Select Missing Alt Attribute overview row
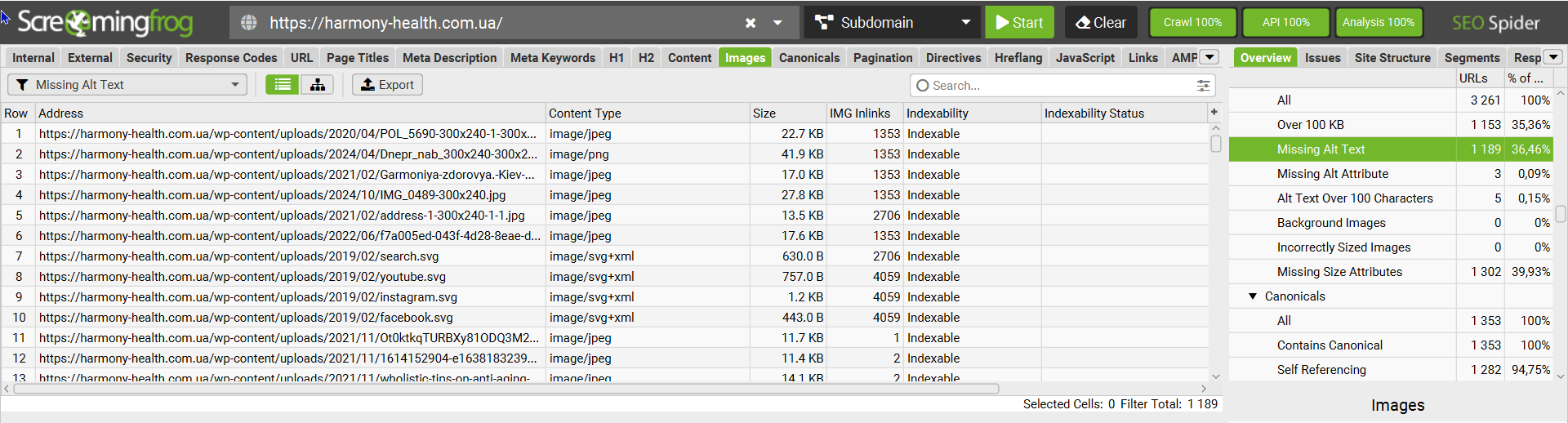Image resolution: width=1568 pixels, height=423 pixels. [x=1391, y=174]
